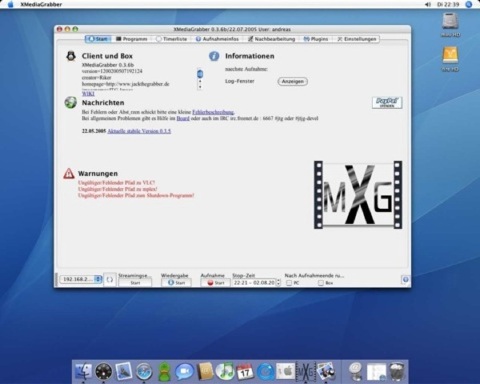480x384 pixels.
Task: Click the warning about the VLC path
Action: point(116,183)
